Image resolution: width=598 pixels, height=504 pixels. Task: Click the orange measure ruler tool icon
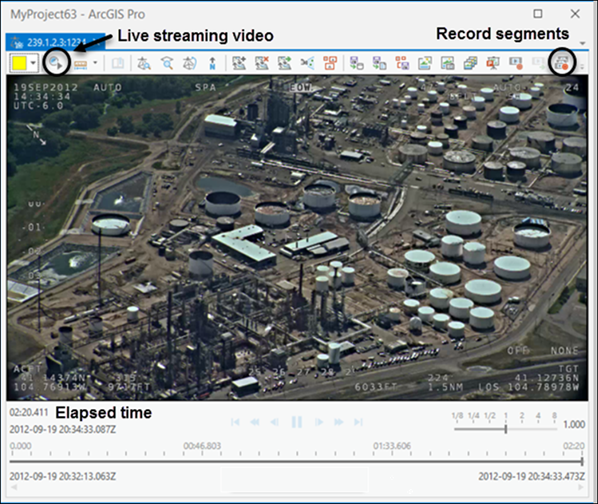click(x=81, y=64)
